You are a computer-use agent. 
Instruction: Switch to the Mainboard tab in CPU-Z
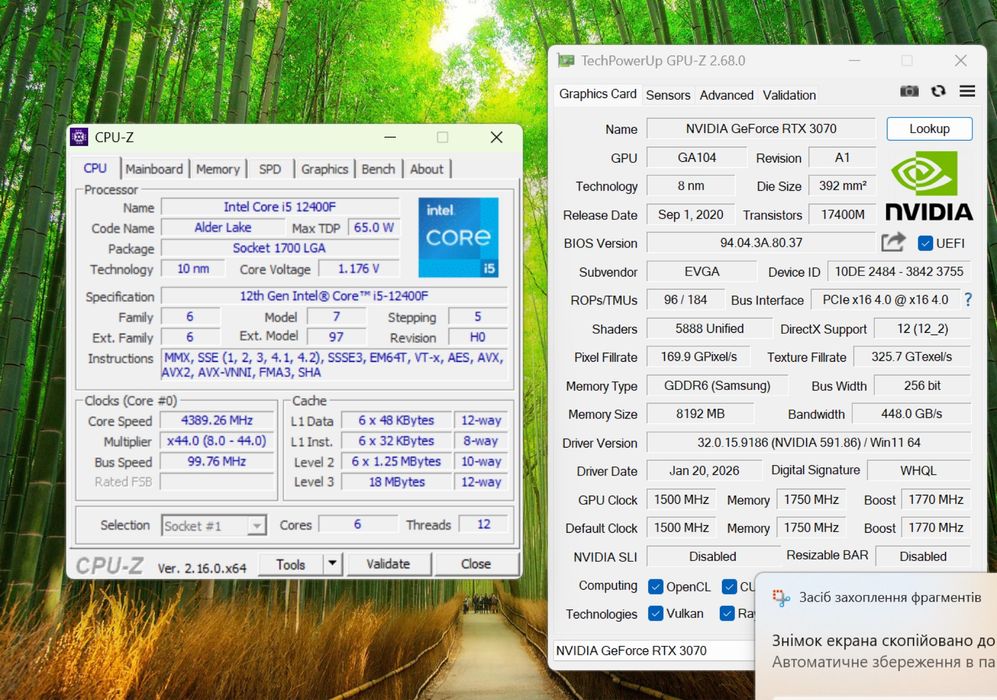(x=154, y=169)
